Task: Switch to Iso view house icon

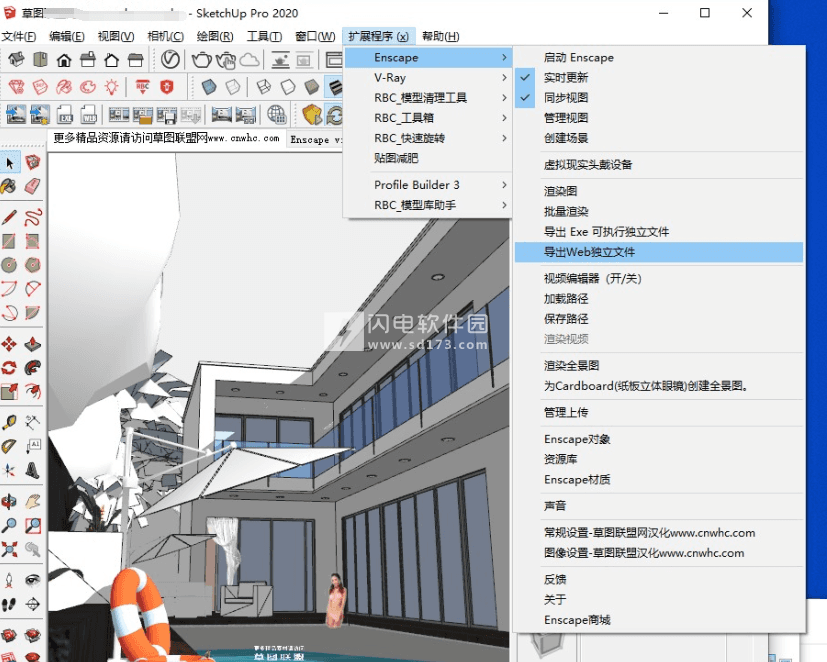Action: coord(16,59)
